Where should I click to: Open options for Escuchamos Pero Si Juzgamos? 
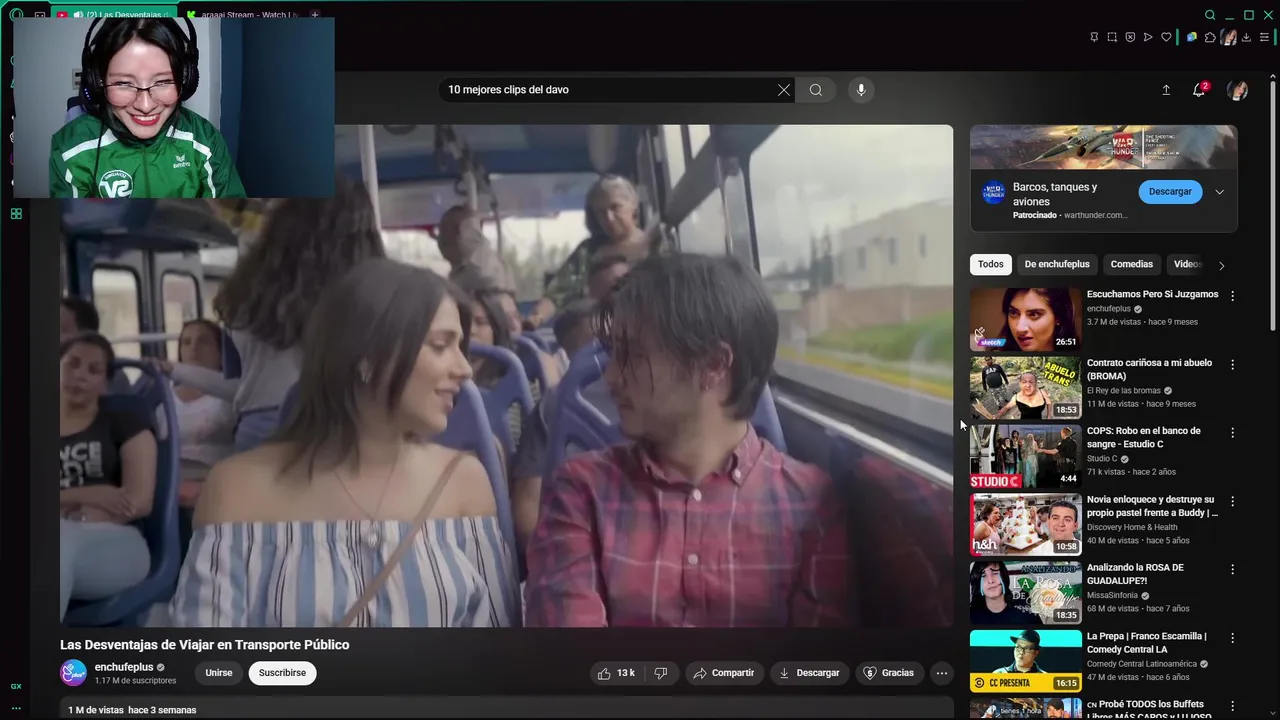pyautogui.click(x=1232, y=296)
